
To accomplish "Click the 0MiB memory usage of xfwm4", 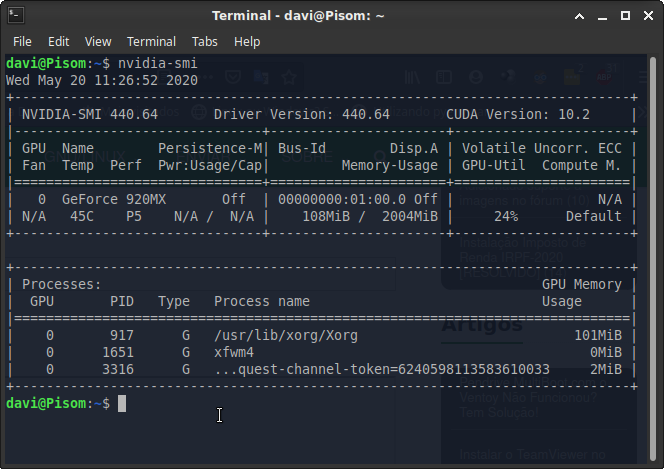I will (606, 353).
